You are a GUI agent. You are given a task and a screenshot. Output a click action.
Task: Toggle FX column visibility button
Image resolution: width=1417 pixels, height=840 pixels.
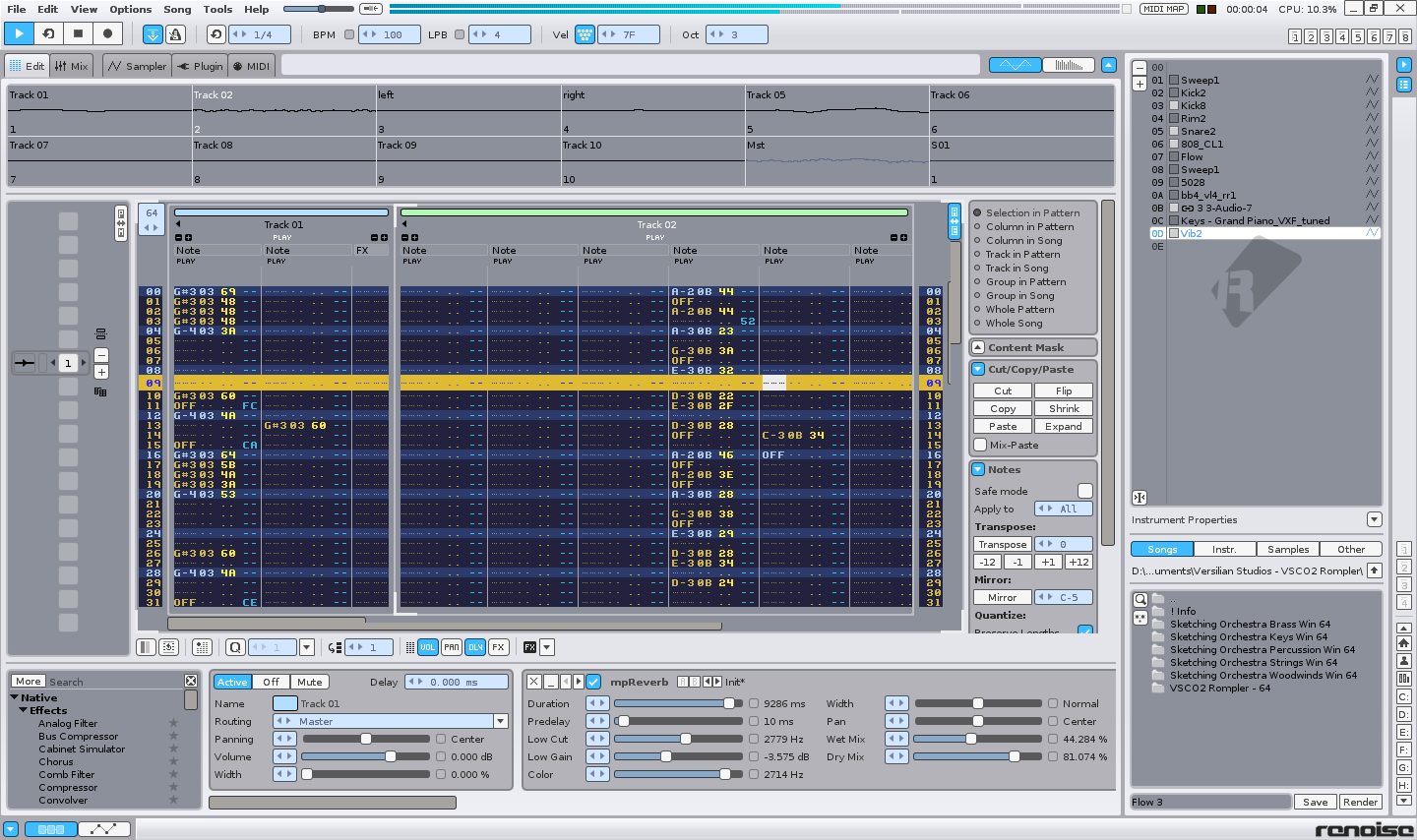coord(498,647)
